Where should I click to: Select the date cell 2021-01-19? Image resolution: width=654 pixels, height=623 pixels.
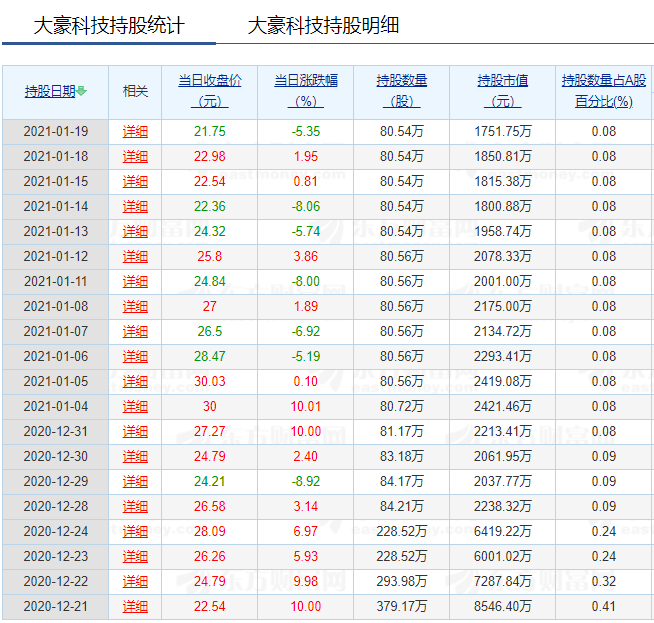[56, 132]
